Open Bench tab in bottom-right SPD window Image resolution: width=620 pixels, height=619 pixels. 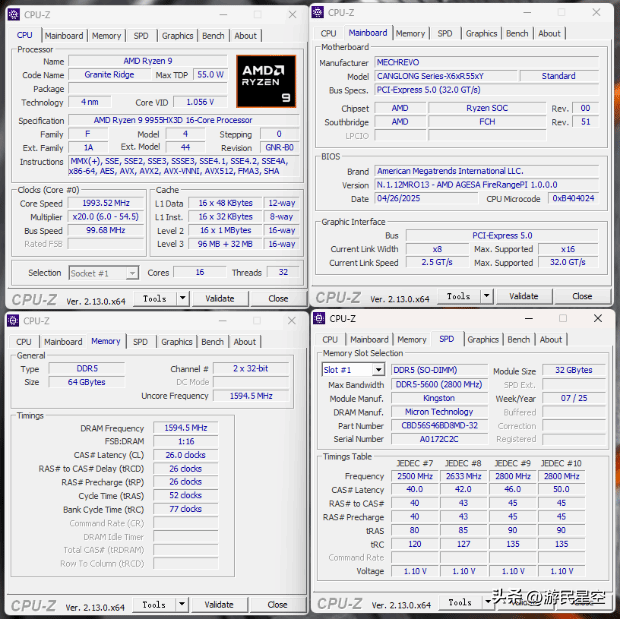coord(518,339)
